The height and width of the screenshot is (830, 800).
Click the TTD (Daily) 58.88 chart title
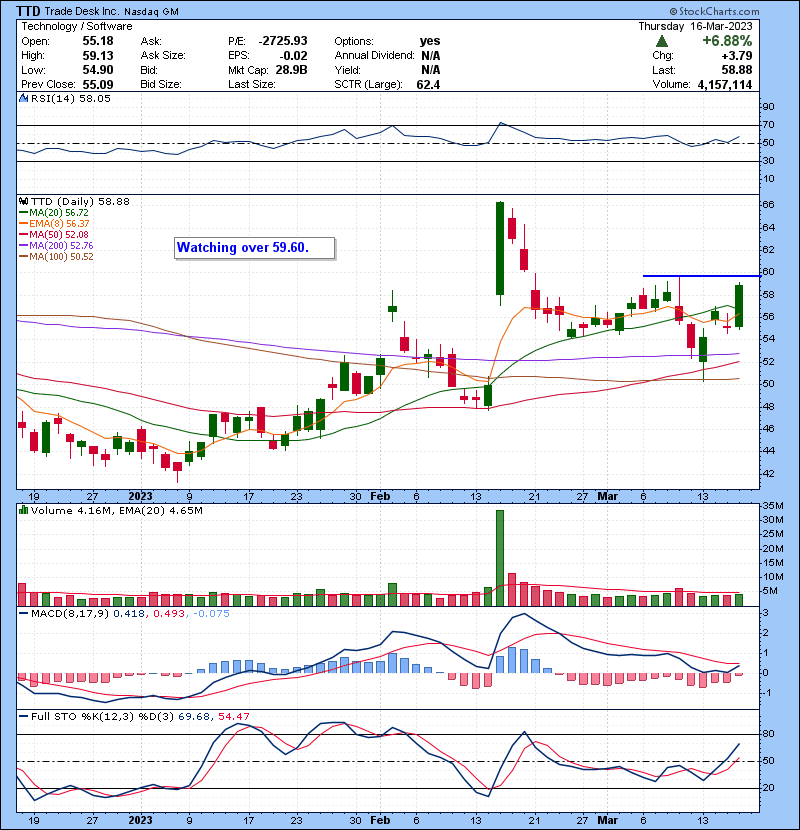[x=80, y=202]
